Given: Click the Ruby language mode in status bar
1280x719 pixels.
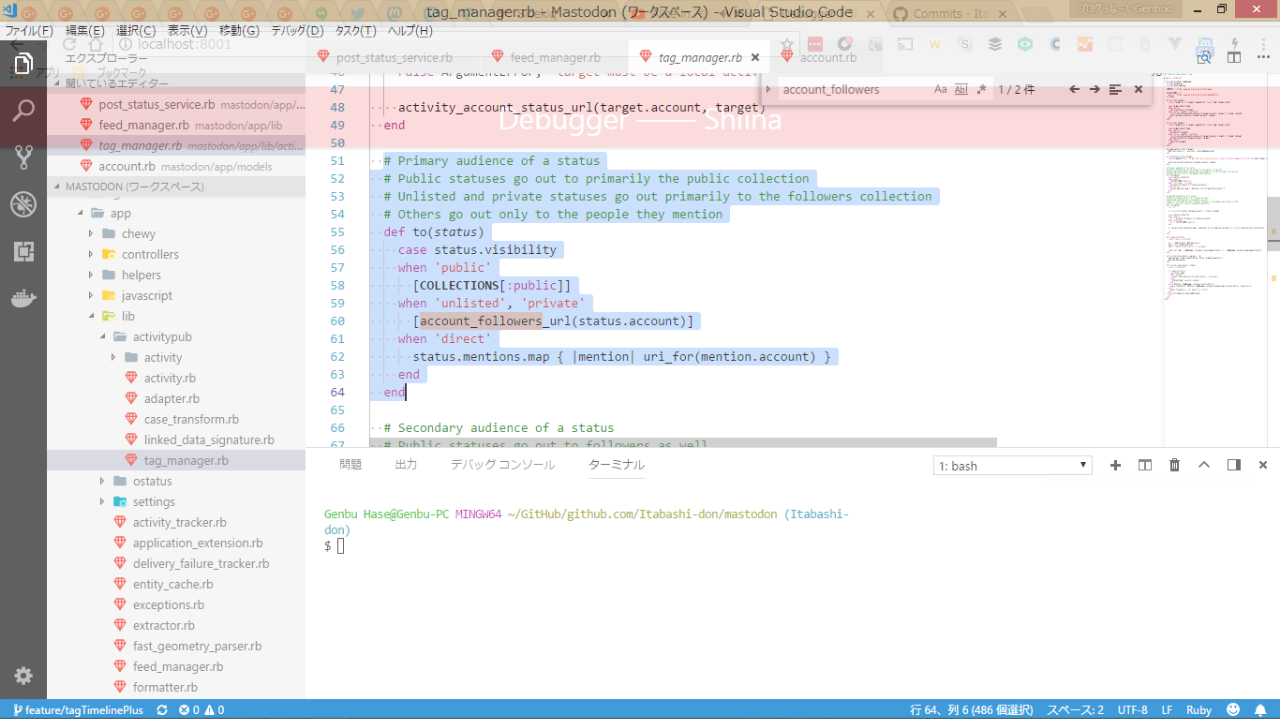Looking at the screenshot, I should pos(1198,710).
